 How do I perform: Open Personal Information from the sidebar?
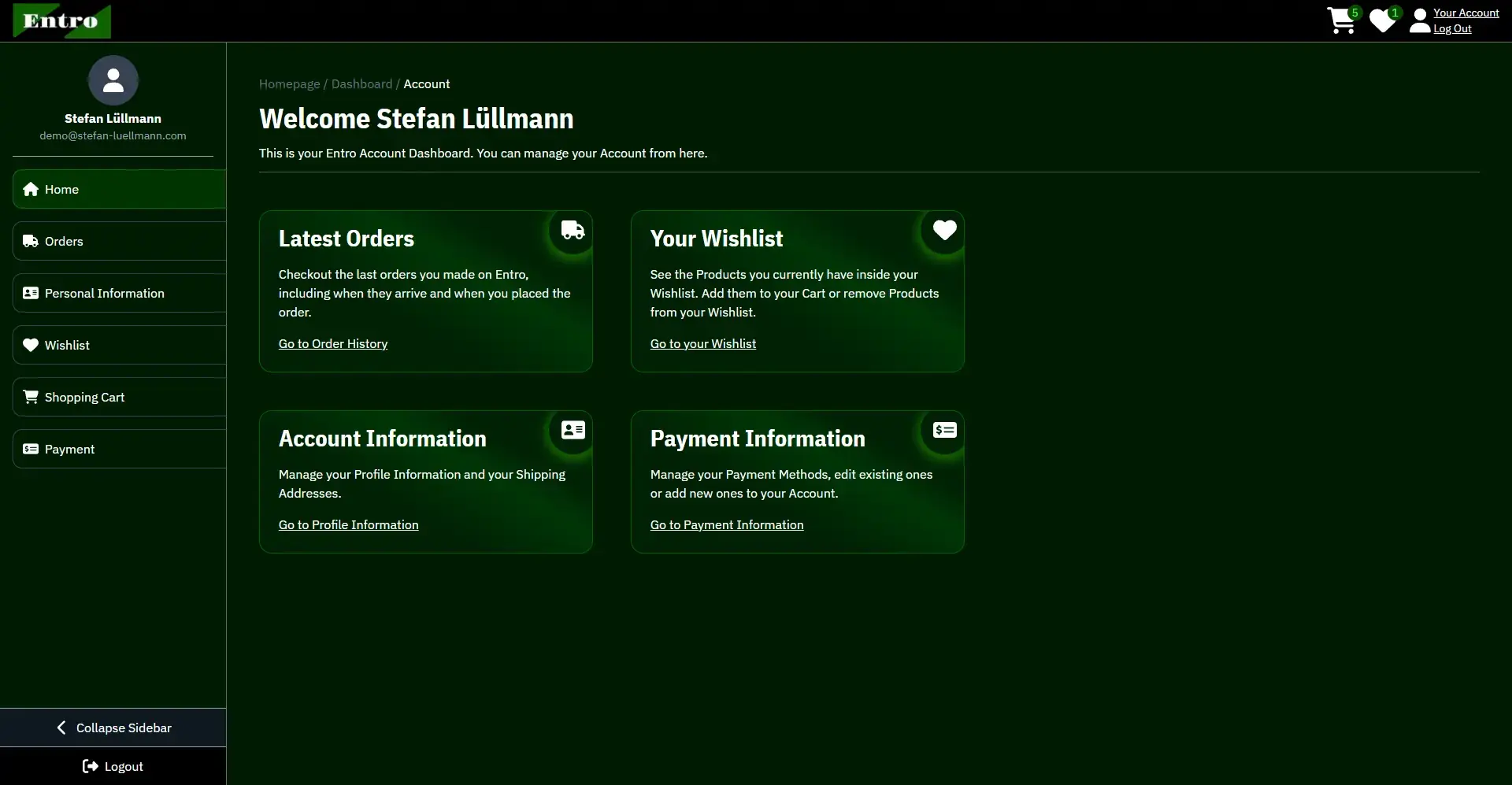104,292
